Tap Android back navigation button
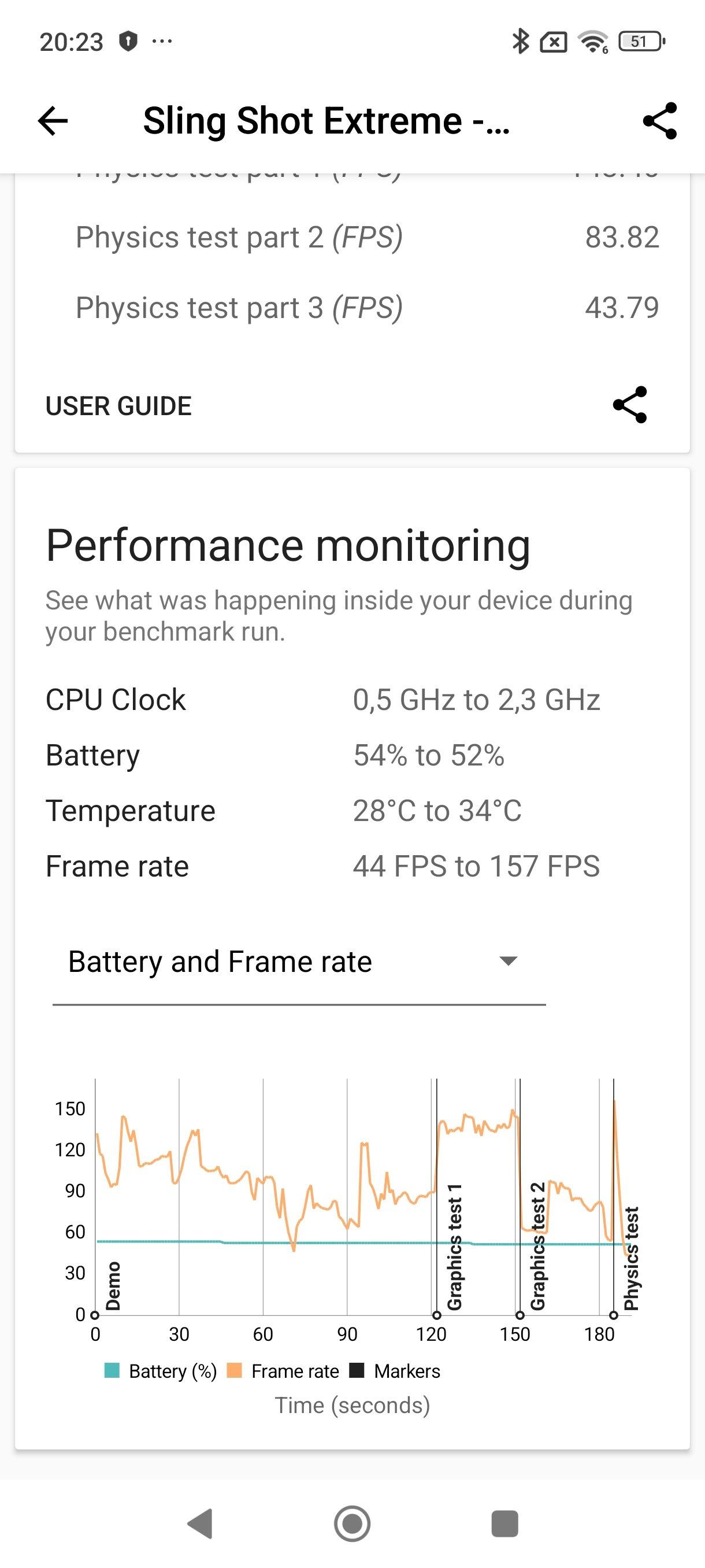Image resolution: width=705 pixels, height=1568 pixels. pos(200,1524)
